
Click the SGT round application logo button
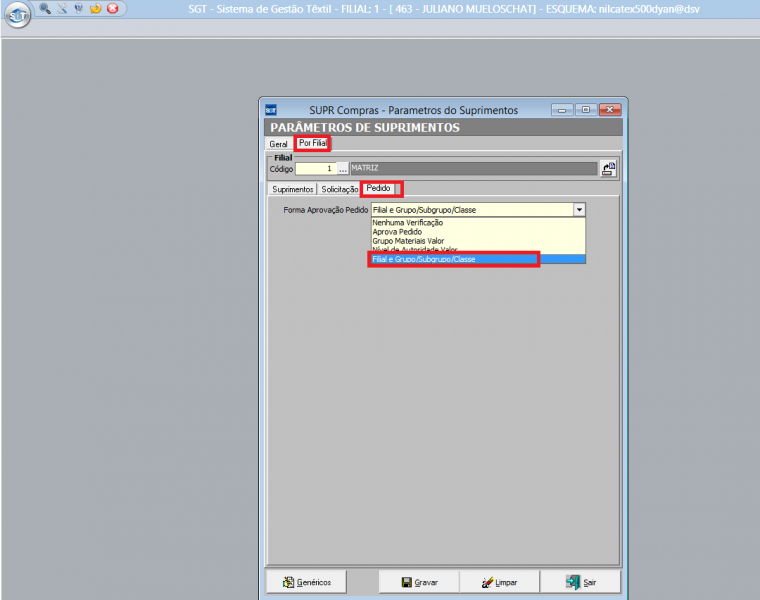click(17, 18)
